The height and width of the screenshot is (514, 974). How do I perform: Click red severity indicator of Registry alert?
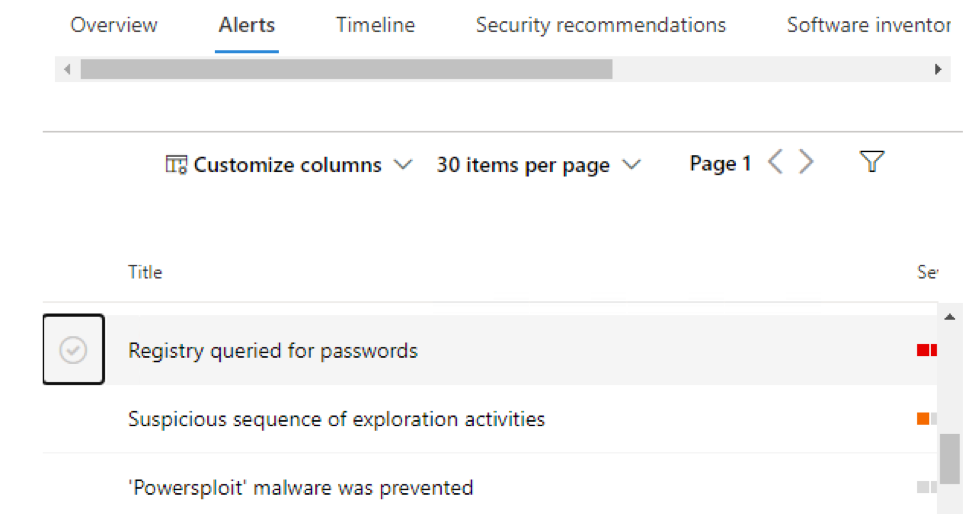pyautogui.click(x=926, y=350)
